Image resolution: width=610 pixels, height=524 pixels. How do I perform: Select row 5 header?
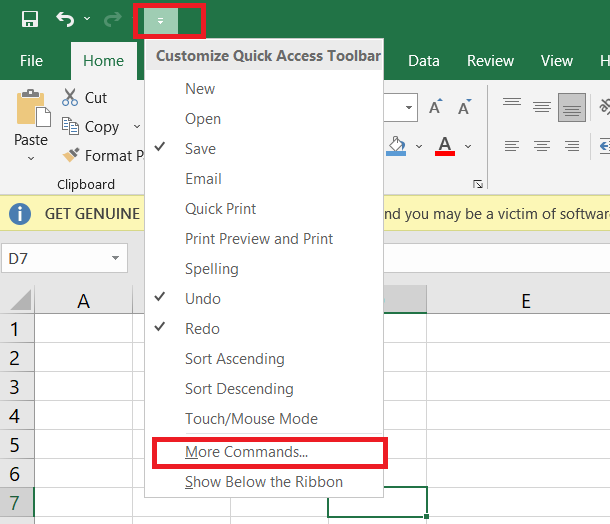[x=17, y=445]
